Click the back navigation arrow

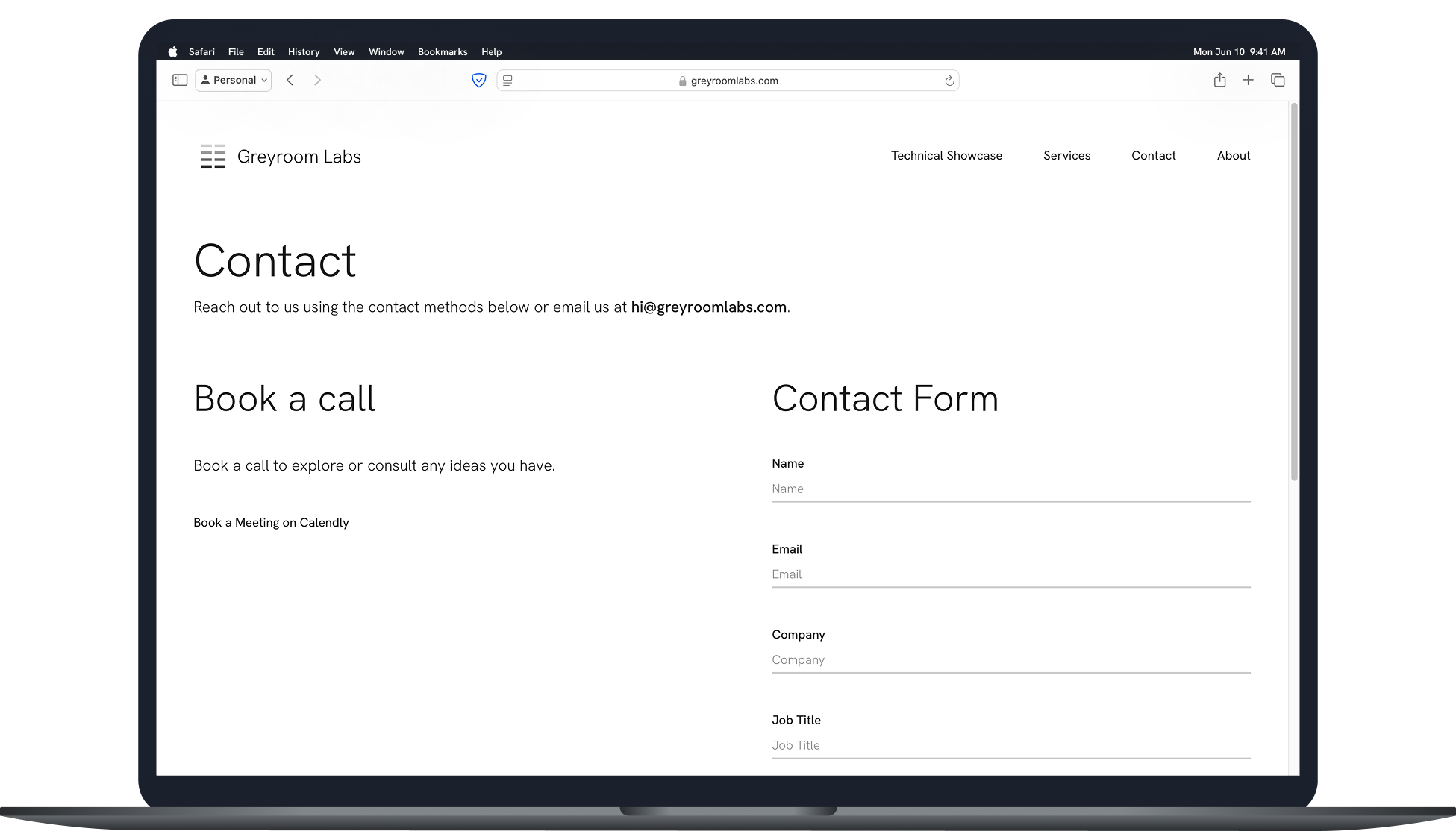290,80
